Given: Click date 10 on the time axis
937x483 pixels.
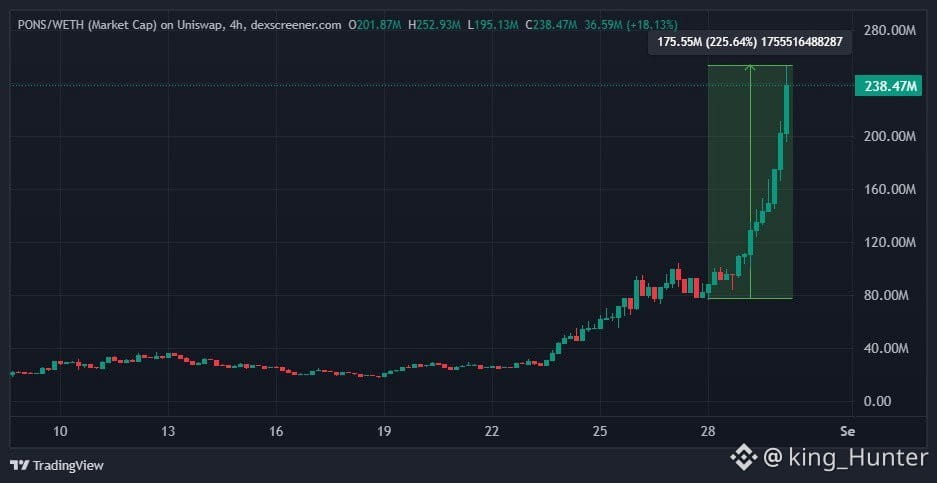Looking at the screenshot, I should [60, 432].
